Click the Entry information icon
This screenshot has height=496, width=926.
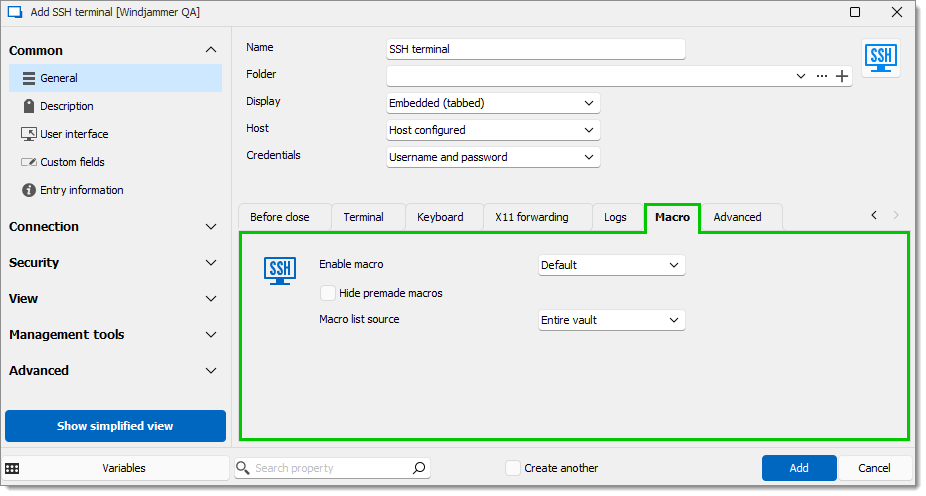(x=28, y=190)
